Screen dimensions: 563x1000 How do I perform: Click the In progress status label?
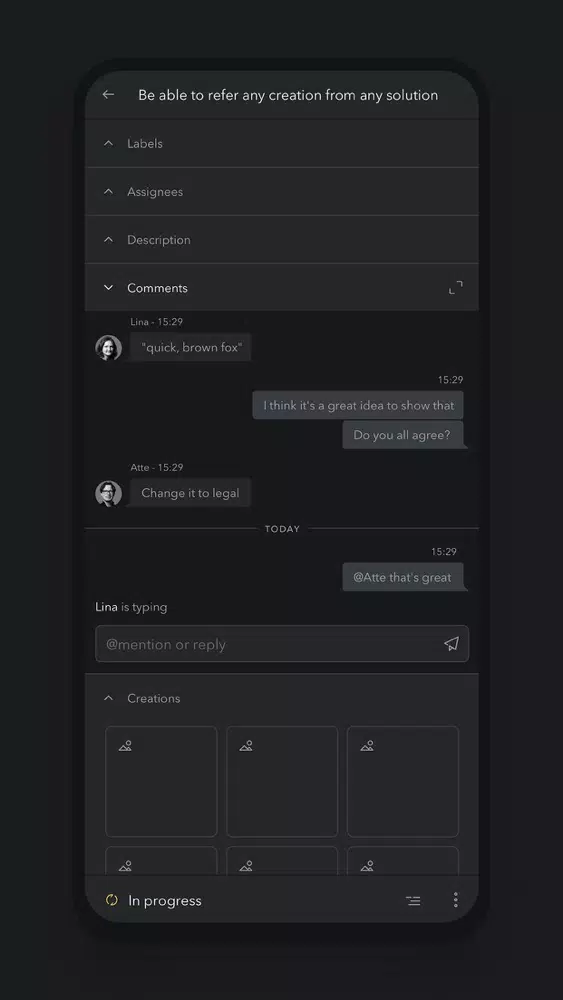tap(165, 901)
